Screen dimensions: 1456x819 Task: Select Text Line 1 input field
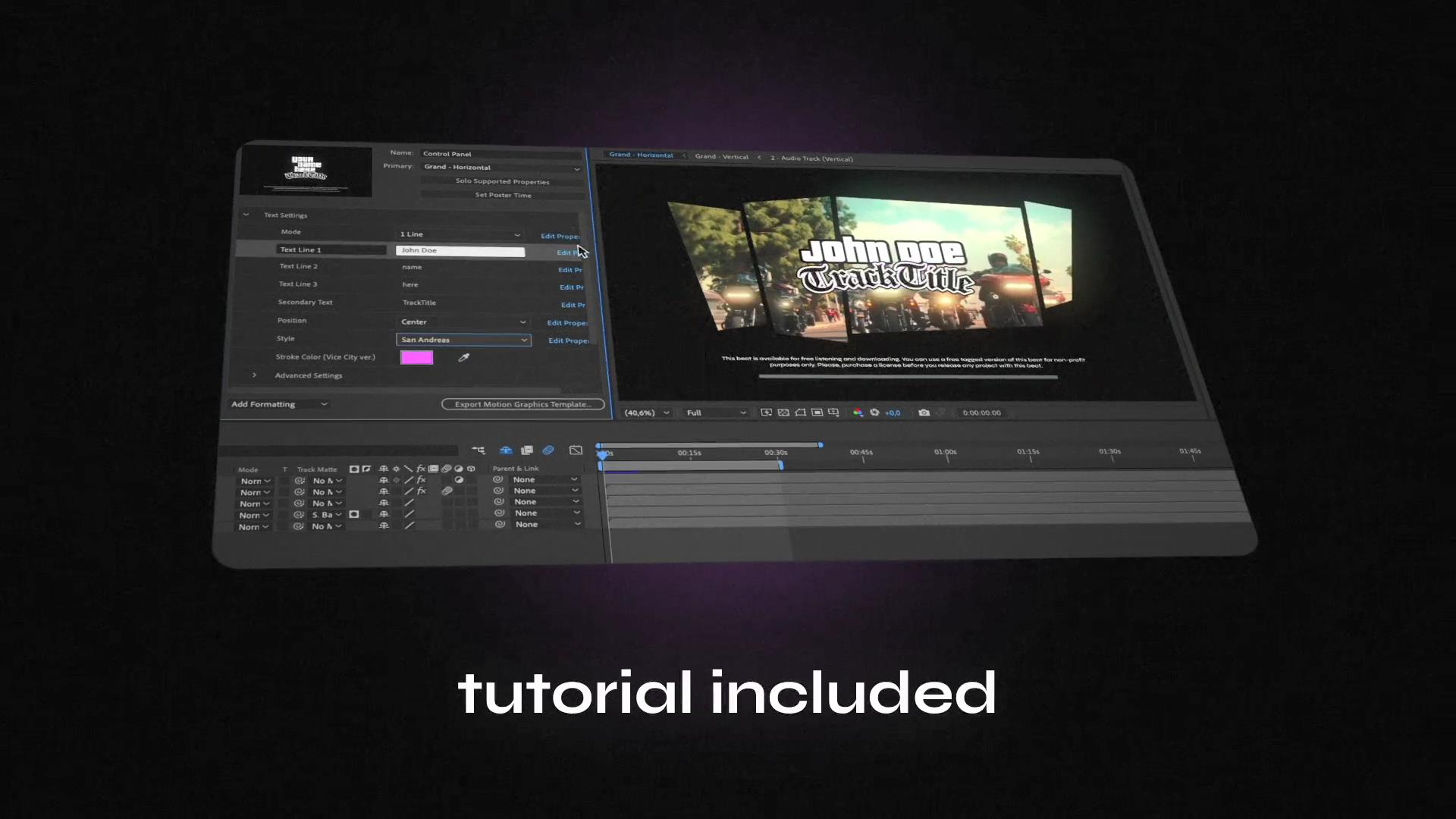(x=460, y=249)
